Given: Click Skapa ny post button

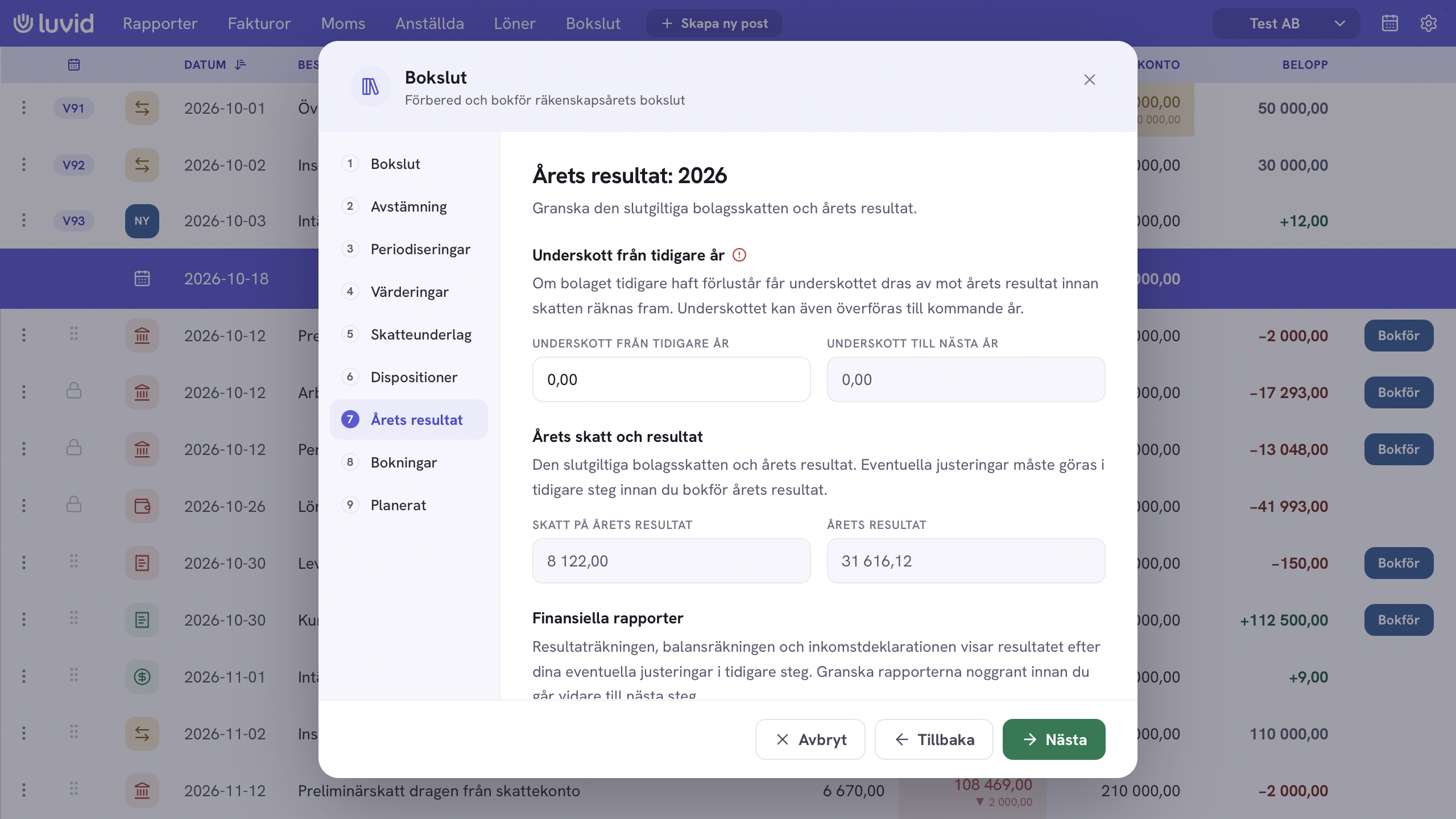Looking at the screenshot, I should point(714,23).
